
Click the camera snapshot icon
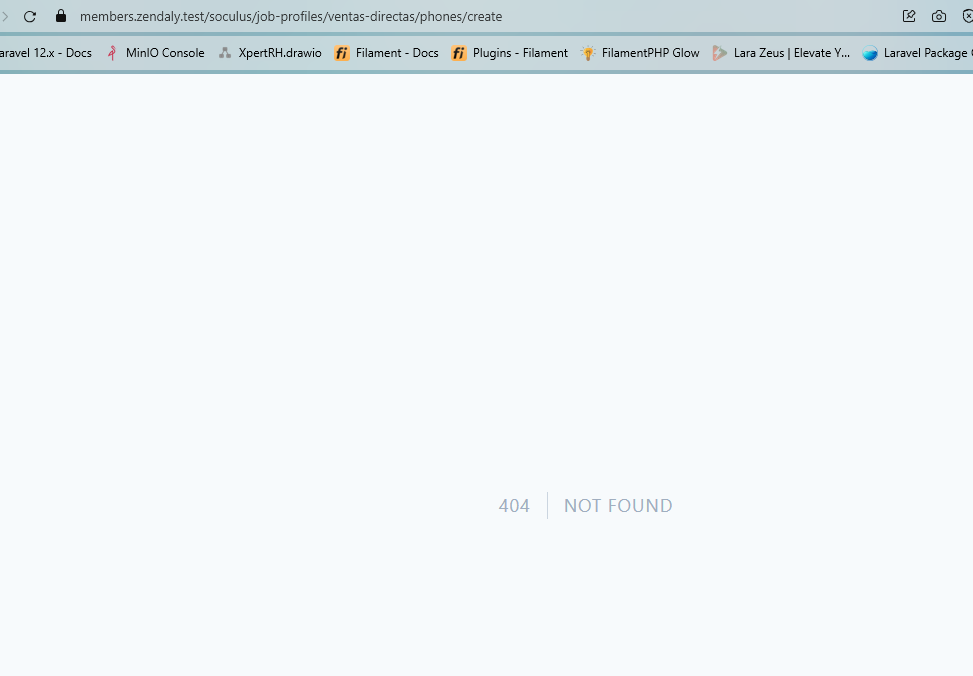click(939, 17)
